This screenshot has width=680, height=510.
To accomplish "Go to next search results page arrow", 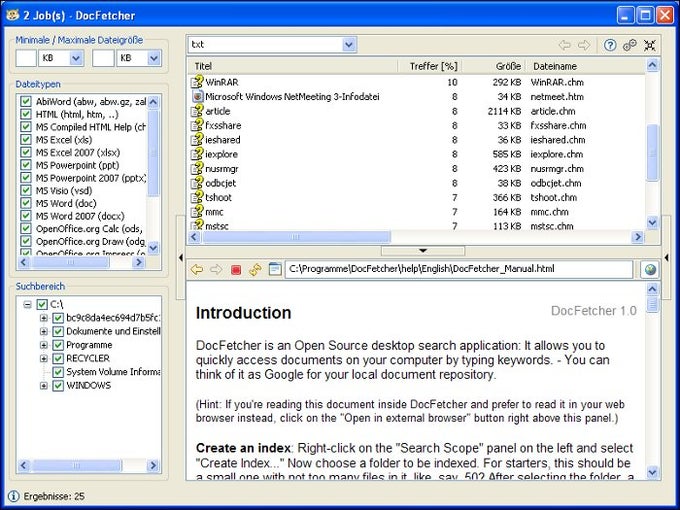I will point(584,45).
